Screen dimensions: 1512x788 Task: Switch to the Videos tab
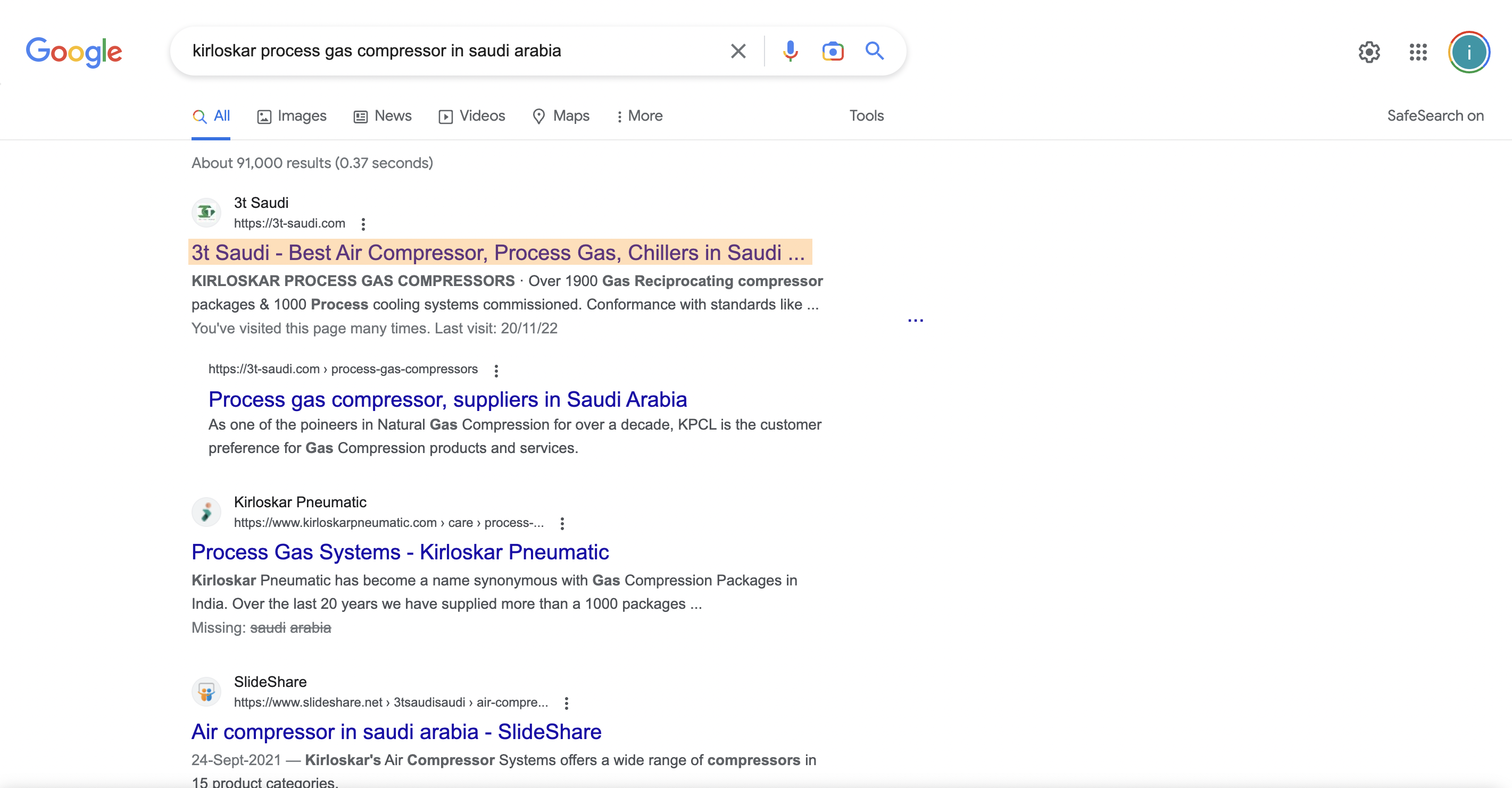pyautogui.click(x=471, y=116)
